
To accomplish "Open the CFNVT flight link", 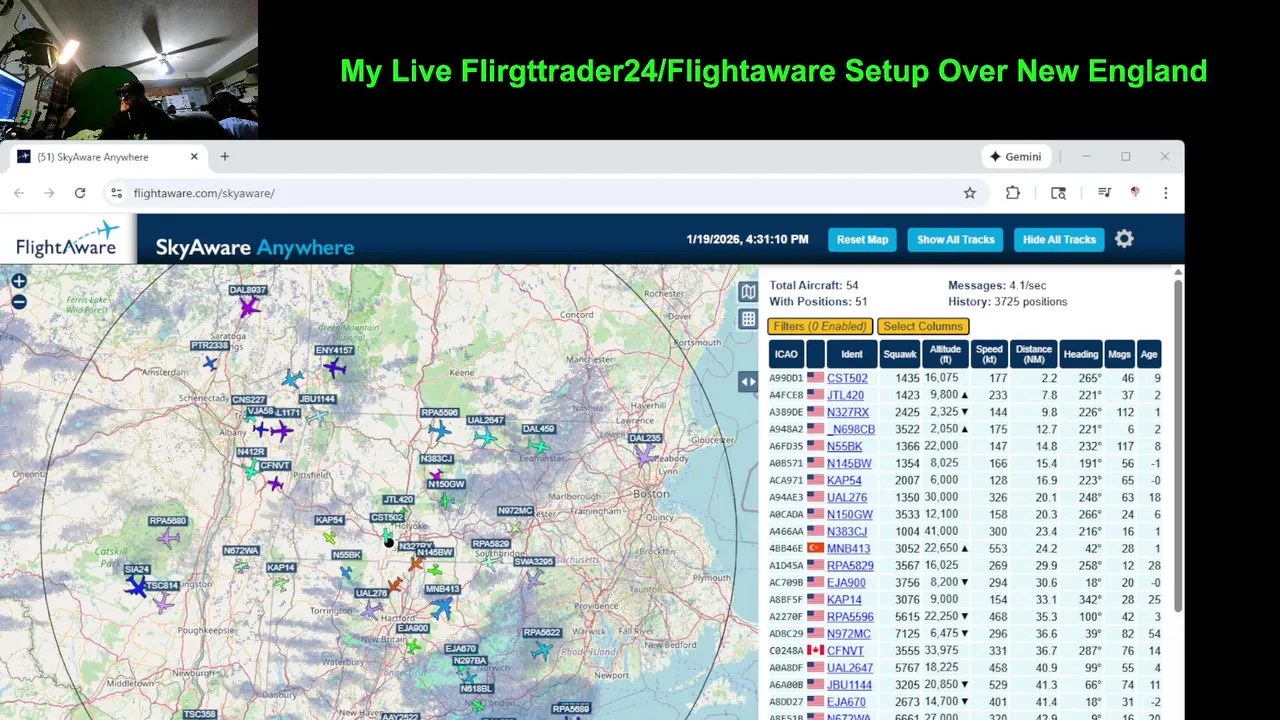I will tap(845, 651).
